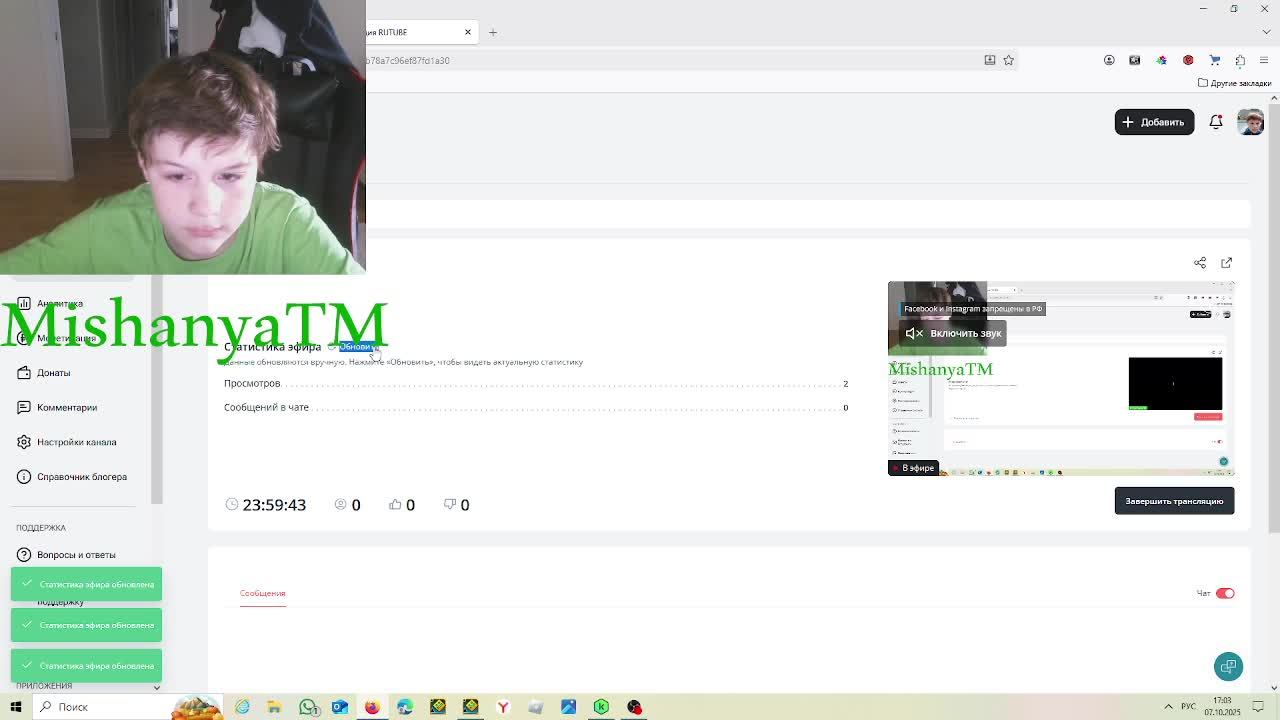Expand the hidden system tray icons
The height and width of the screenshot is (720, 1280).
(1168, 707)
